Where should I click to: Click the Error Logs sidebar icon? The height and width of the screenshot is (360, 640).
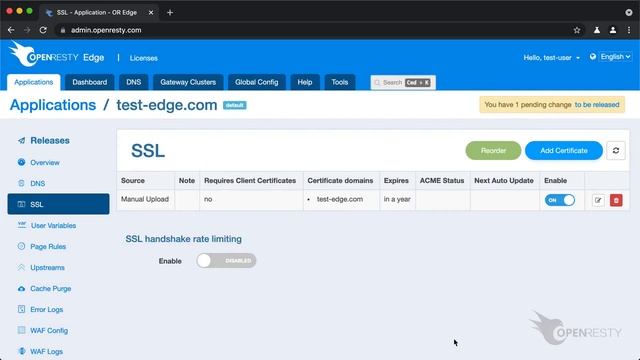22,309
